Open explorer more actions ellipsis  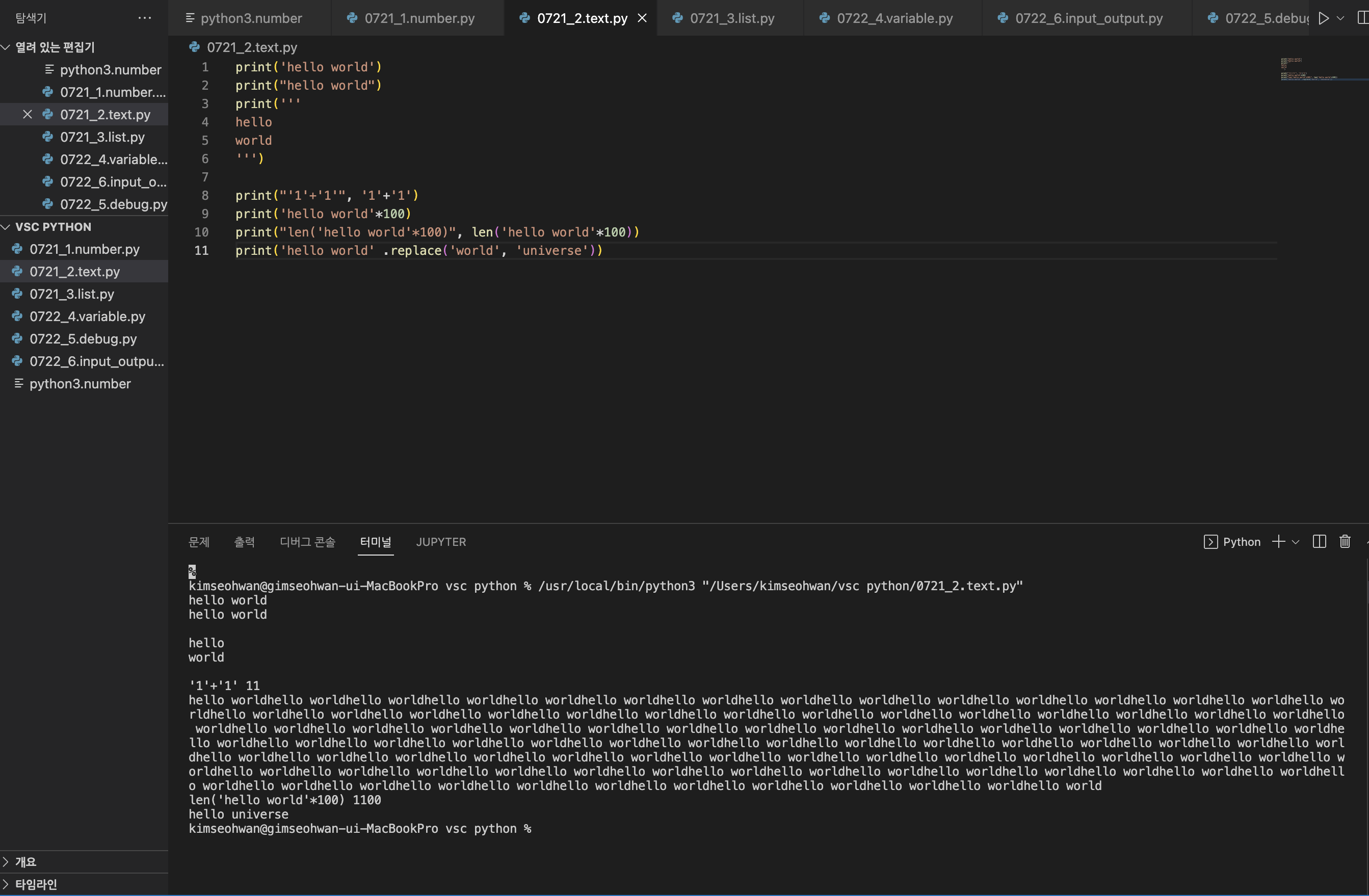pyautogui.click(x=145, y=18)
